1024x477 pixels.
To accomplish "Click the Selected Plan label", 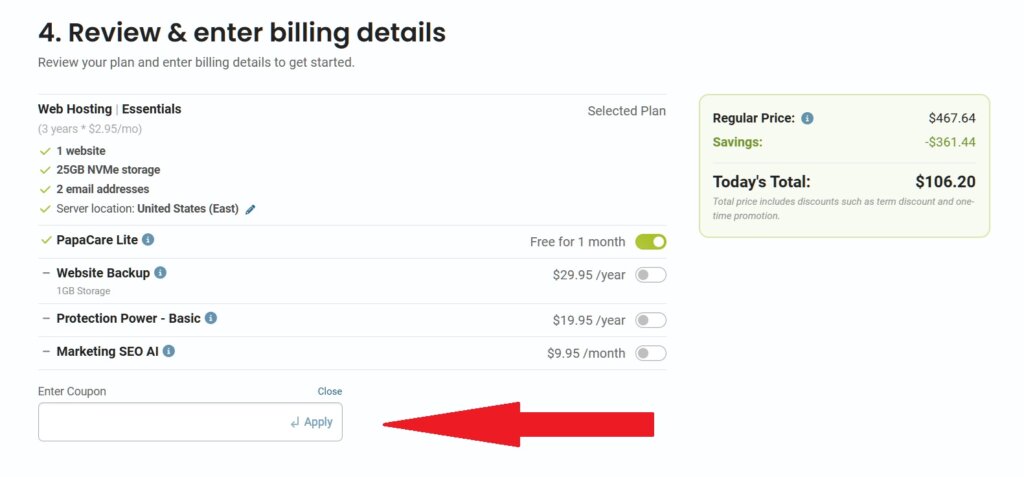I will pos(626,111).
